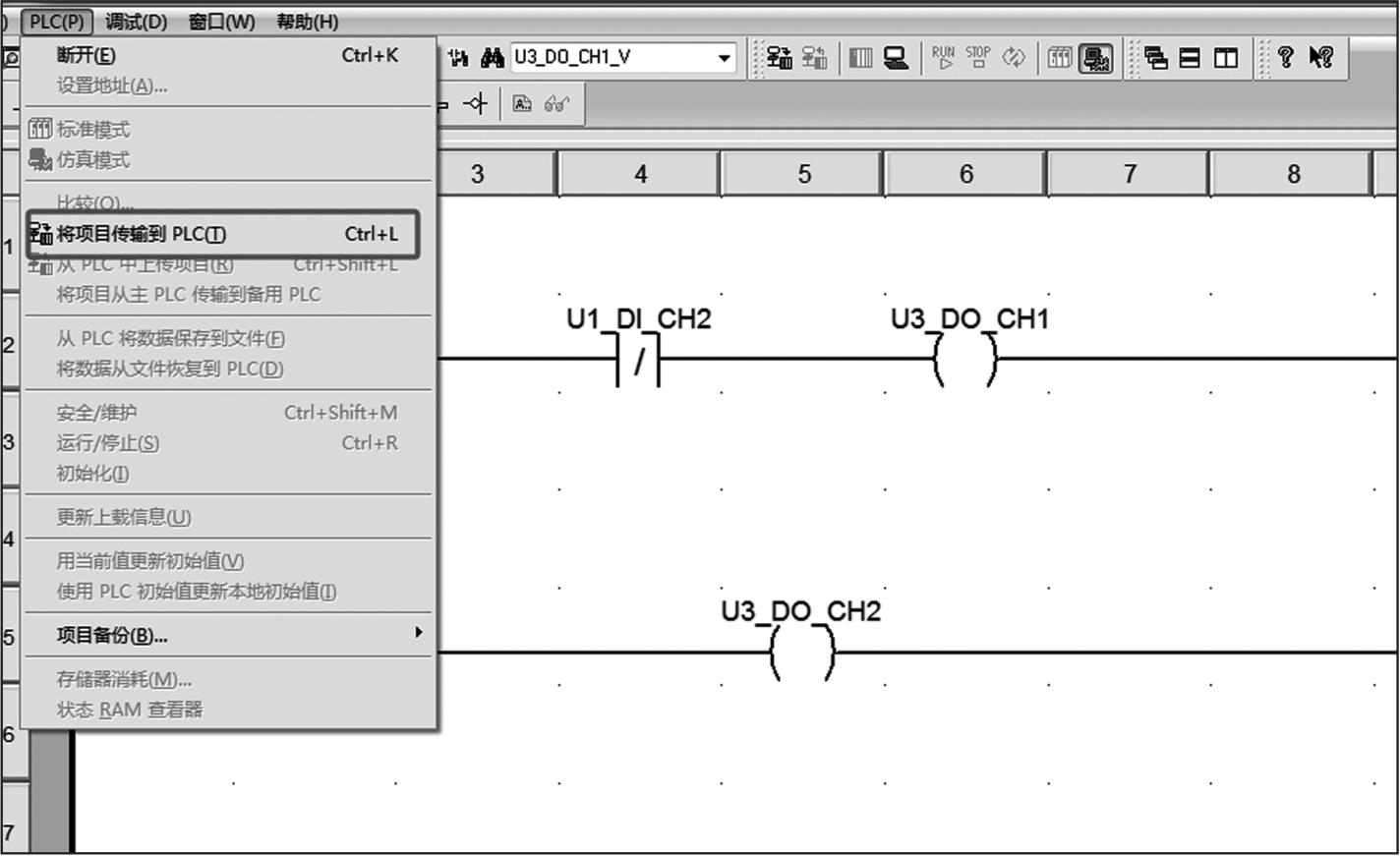Select 存储器消耗(M)... menu entry
1400x856 pixels.
(228, 679)
